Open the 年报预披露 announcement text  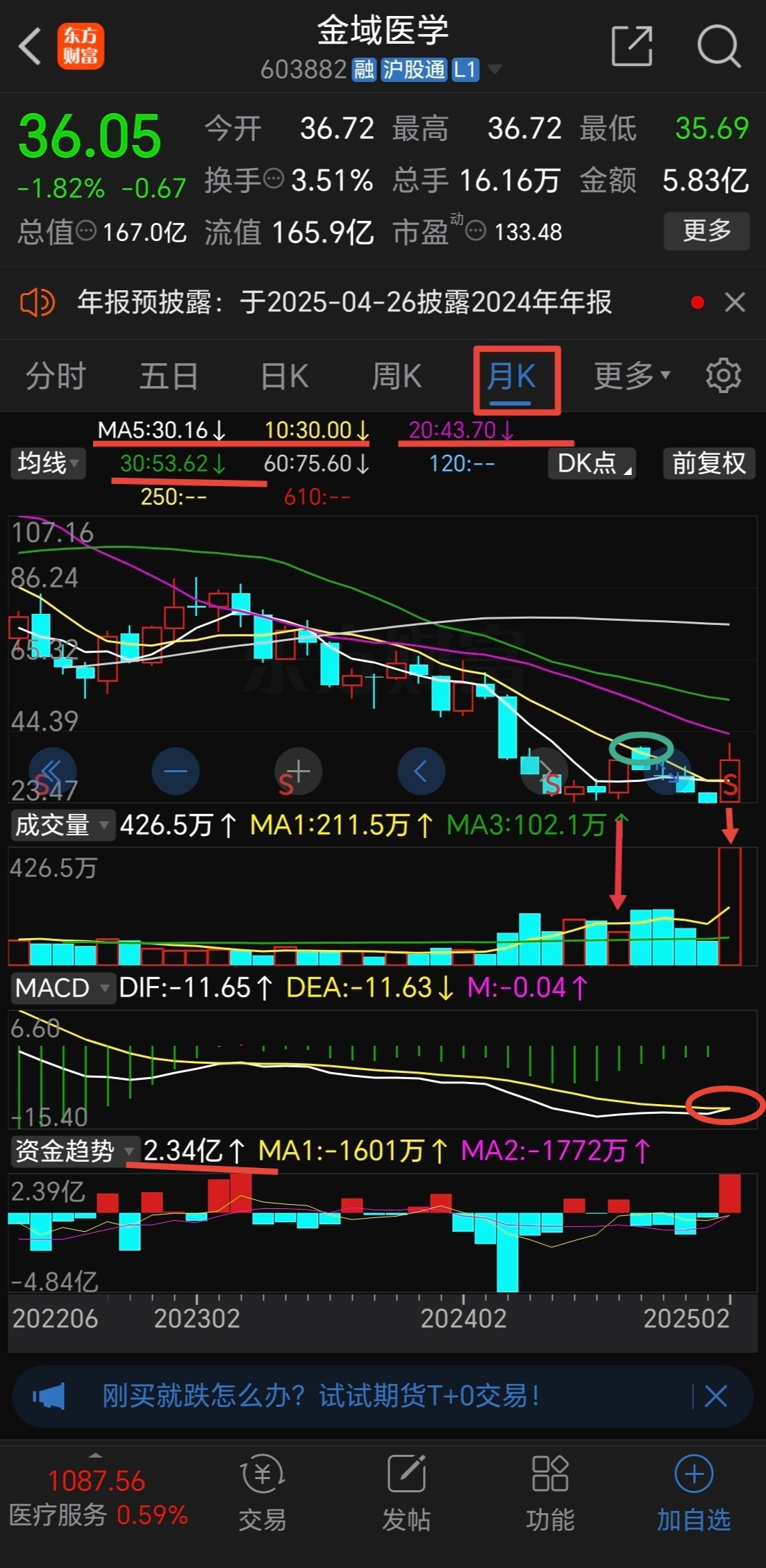[344, 303]
